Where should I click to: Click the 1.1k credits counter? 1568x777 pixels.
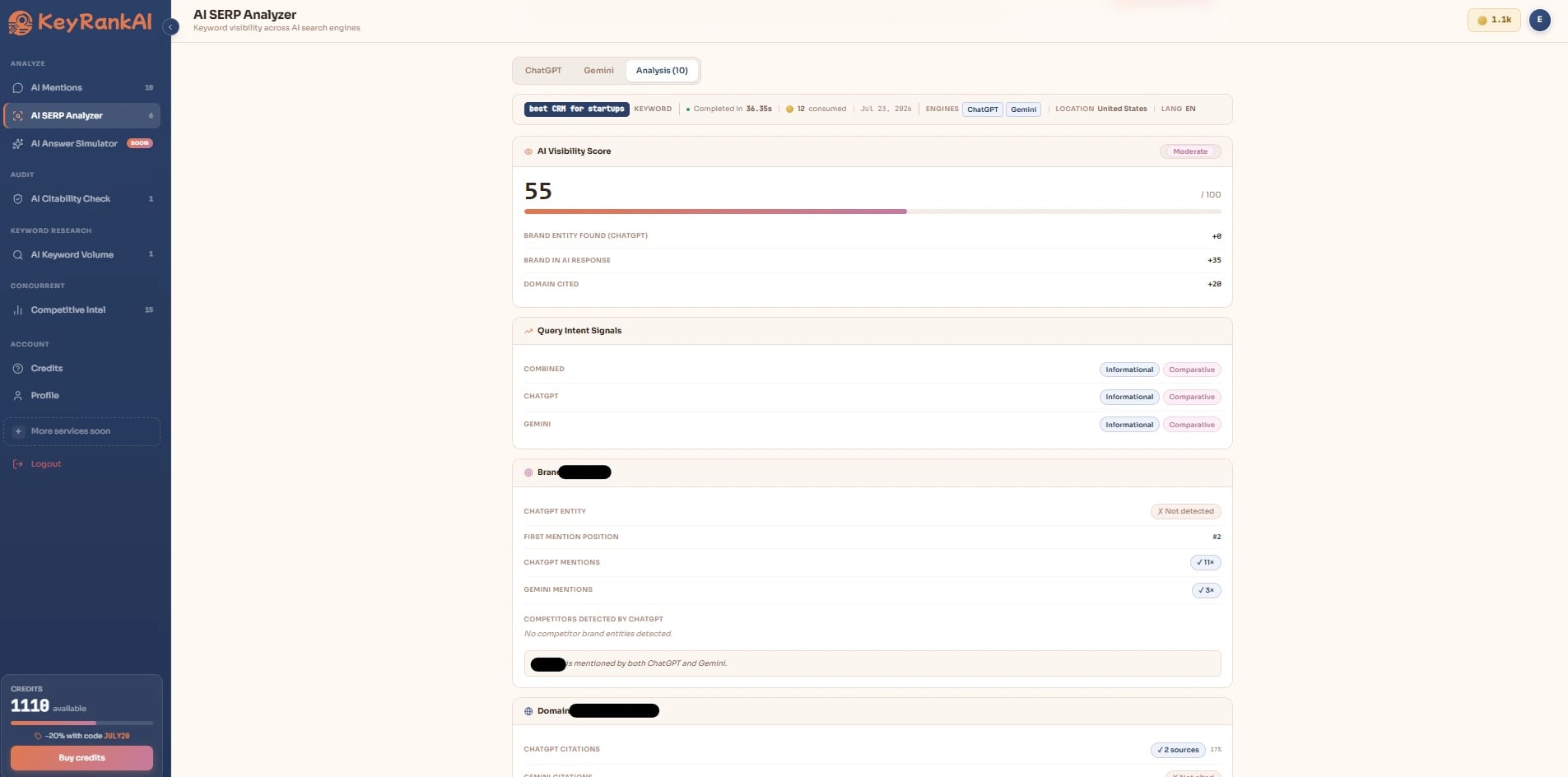tap(1494, 20)
